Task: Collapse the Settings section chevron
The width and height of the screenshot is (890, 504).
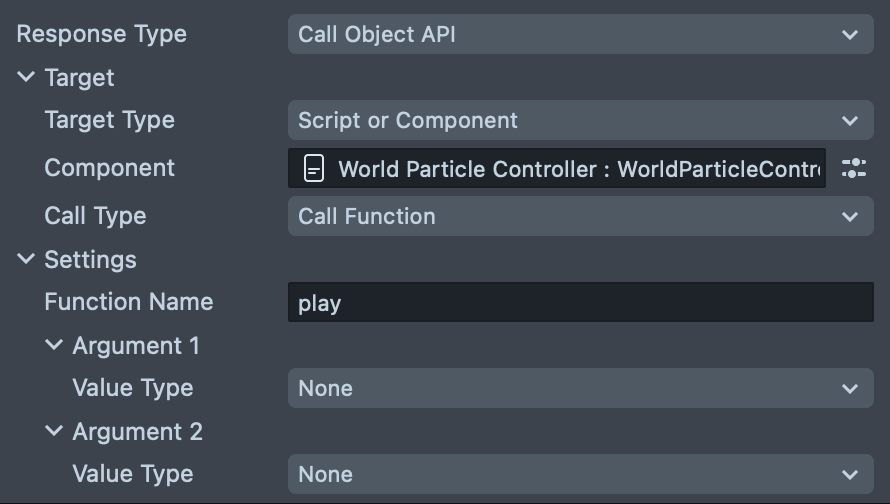Action: pyautogui.click(x=26, y=260)
